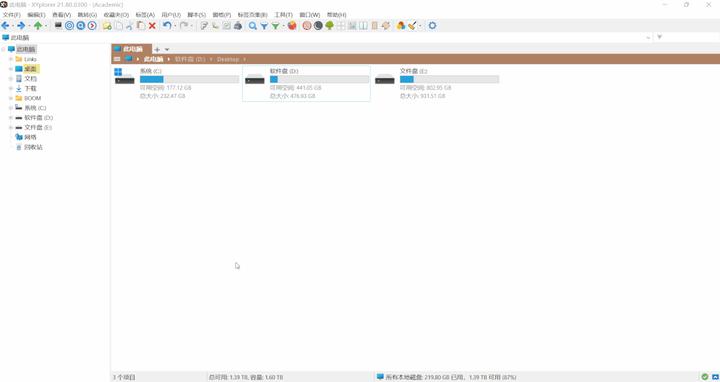Viewport: 720px width, 382px height.
Task: Open the 查看(V) menu
Action: point(61,15)
